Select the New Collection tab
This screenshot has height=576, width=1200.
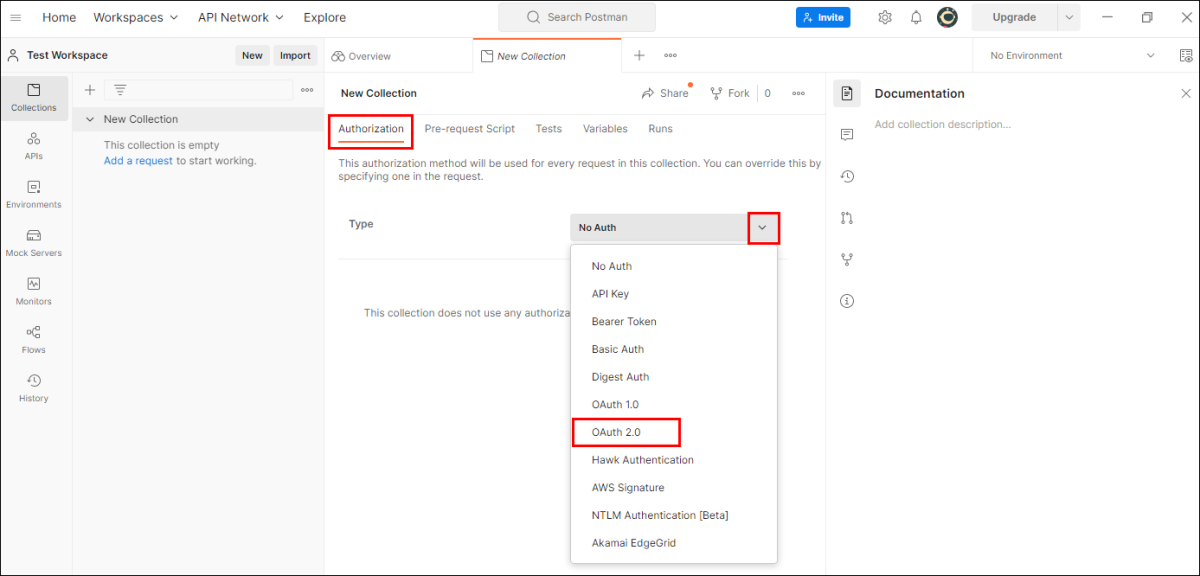click(x=547, y=56)
